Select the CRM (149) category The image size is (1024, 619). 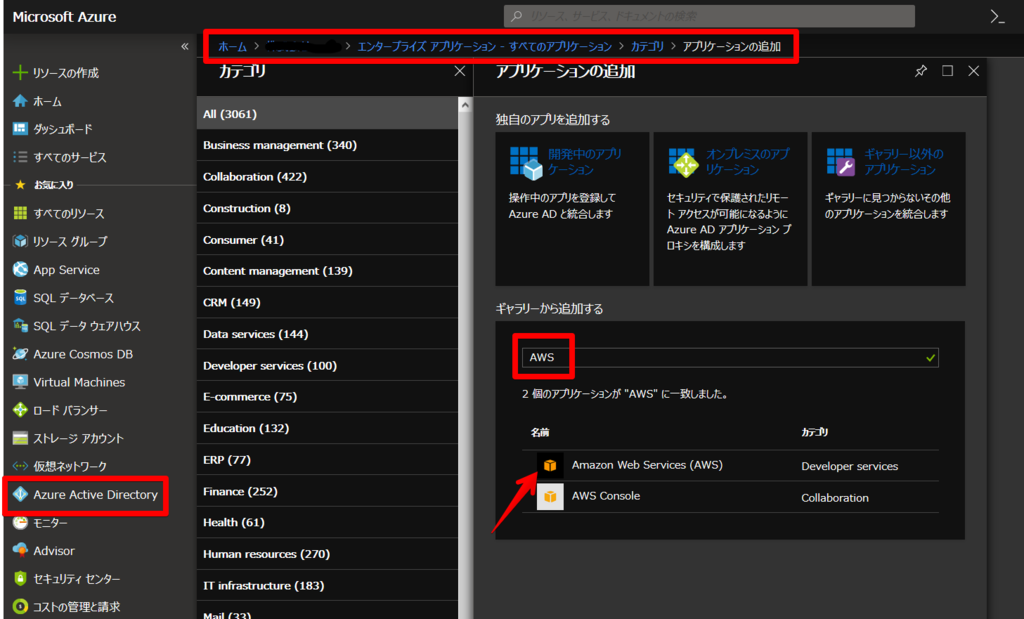pos(327,302)
